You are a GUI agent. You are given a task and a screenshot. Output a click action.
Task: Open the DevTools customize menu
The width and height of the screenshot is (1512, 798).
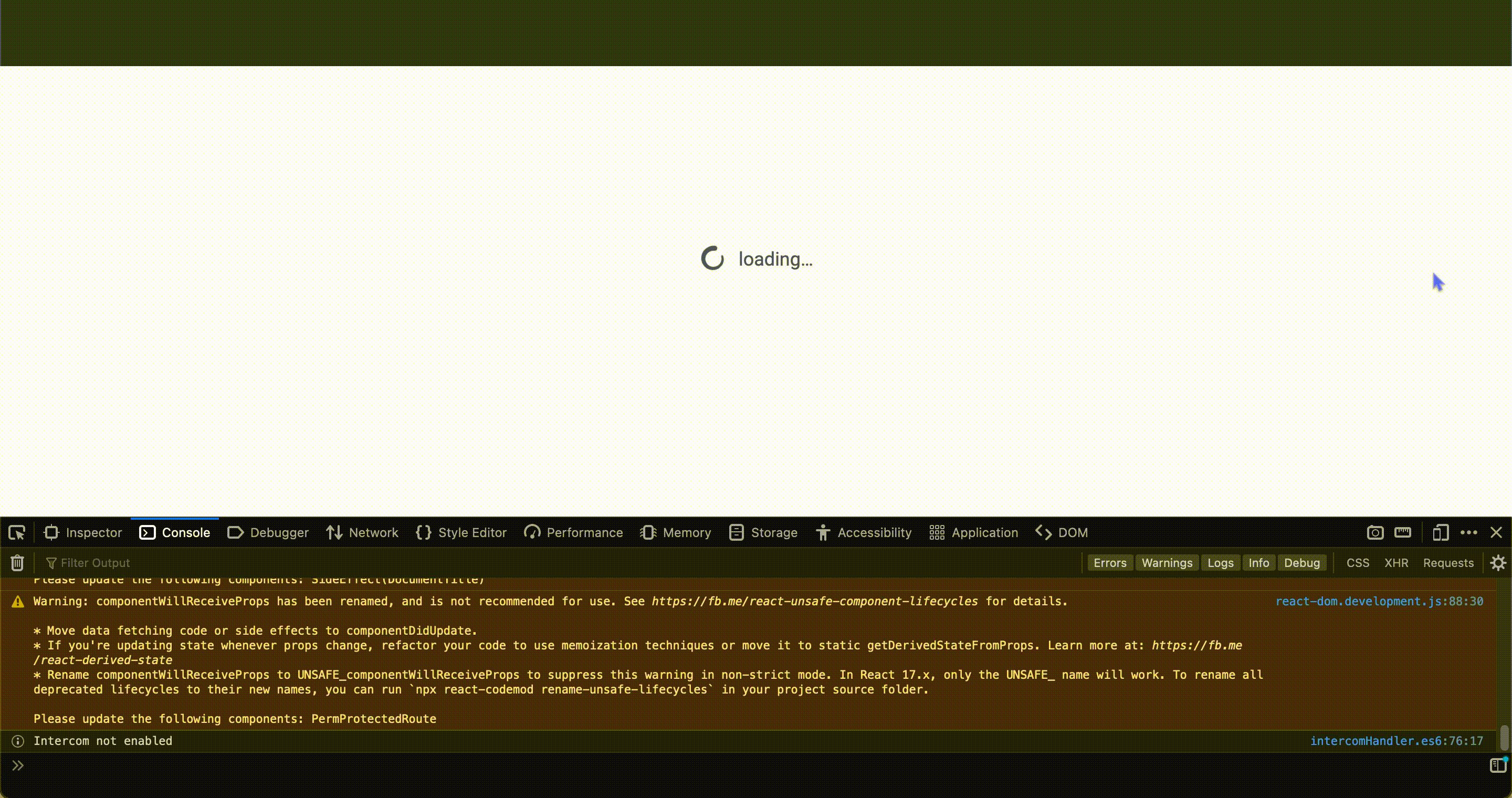1470,532
